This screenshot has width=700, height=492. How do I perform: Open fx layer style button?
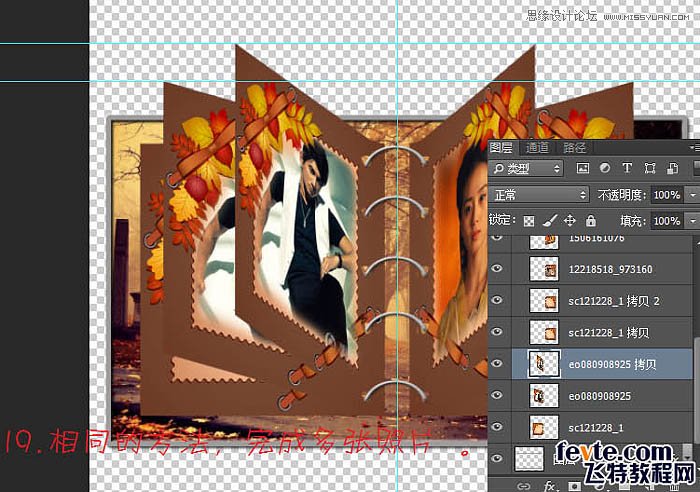(550, 486)
